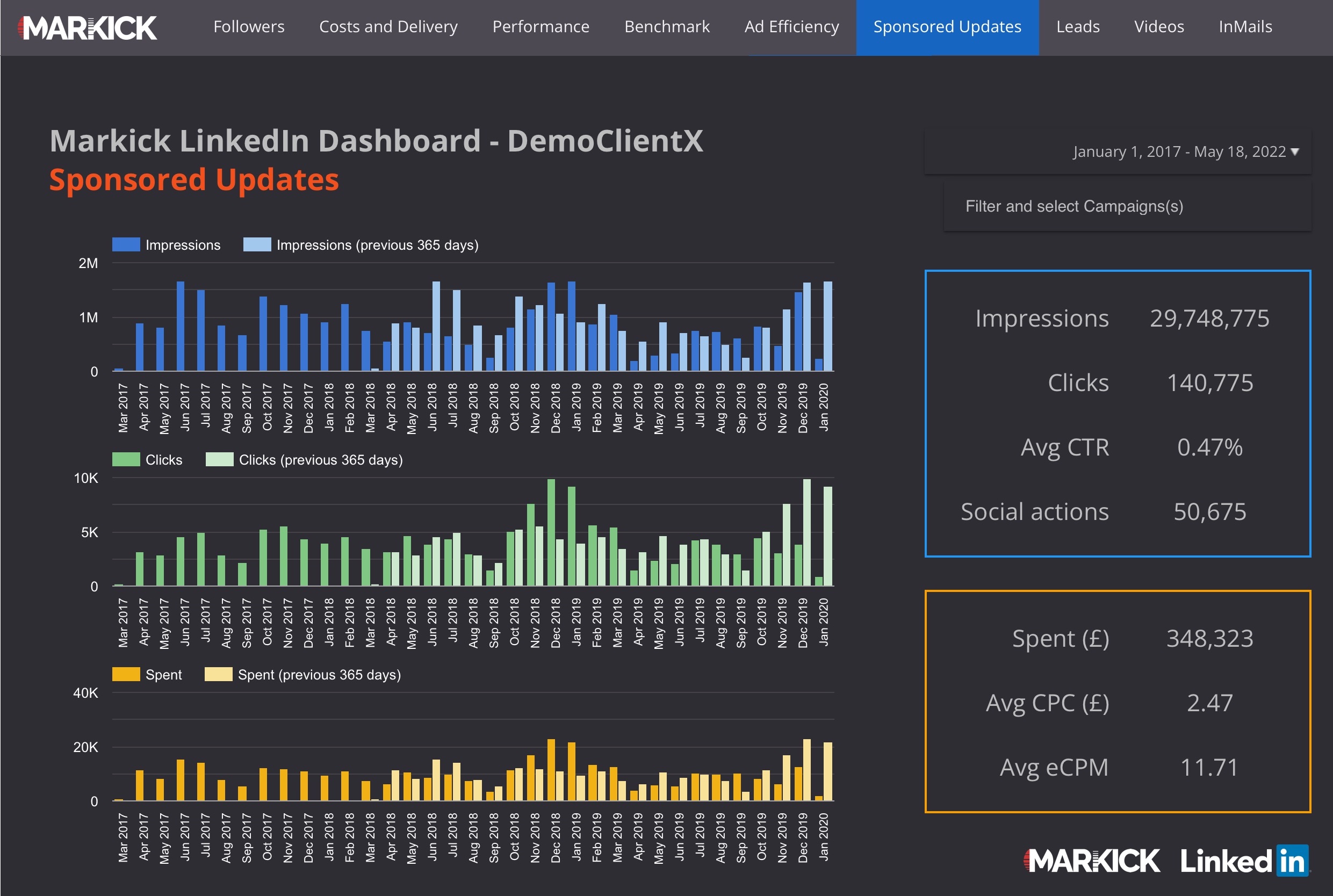Open the Ad Efficiency tab
Viewport: 1333px width, 896px height.
[x=791, y=27]
